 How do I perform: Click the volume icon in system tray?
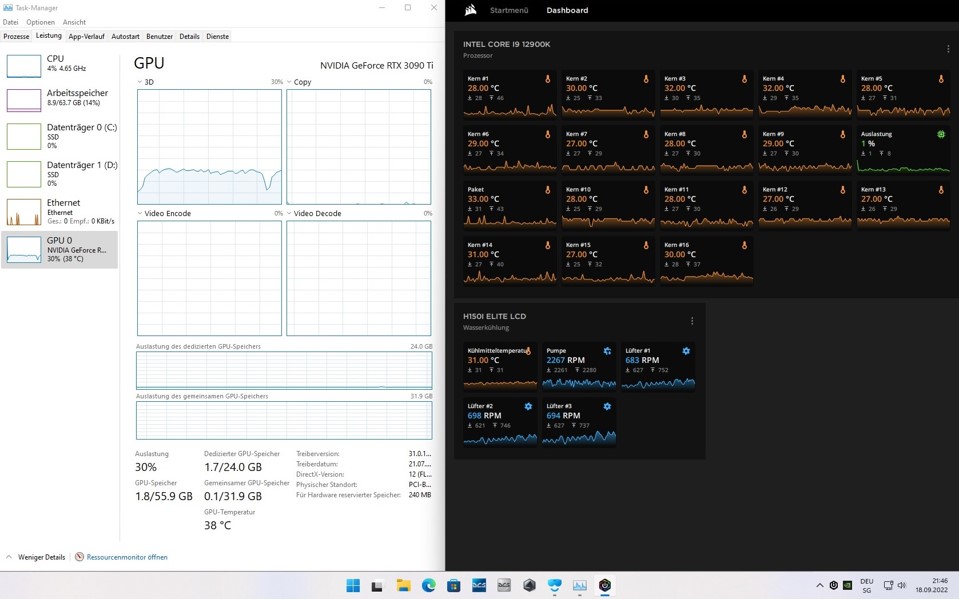(902, 585)
